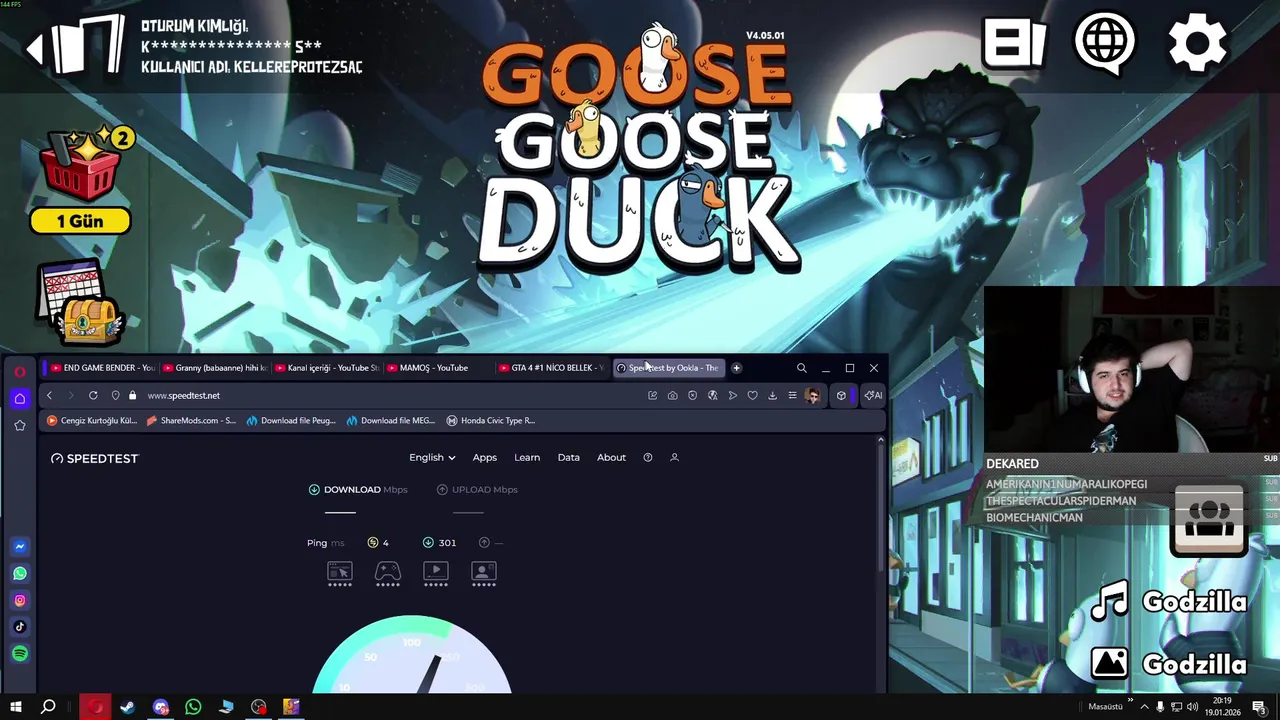Open the lobby players group icon
The height and width of the screenshot is (720, 1280).
click(x=1209, y=519)
